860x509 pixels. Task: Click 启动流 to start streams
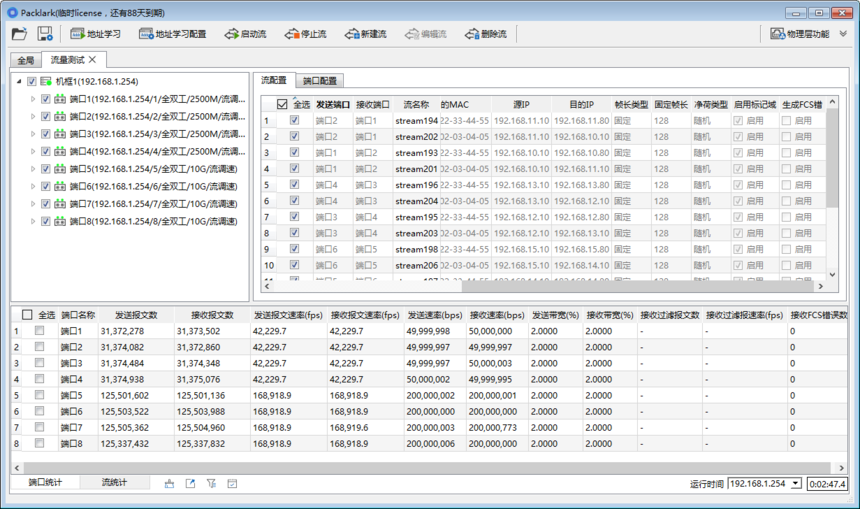pyautogui.click(x=245, y=34)
